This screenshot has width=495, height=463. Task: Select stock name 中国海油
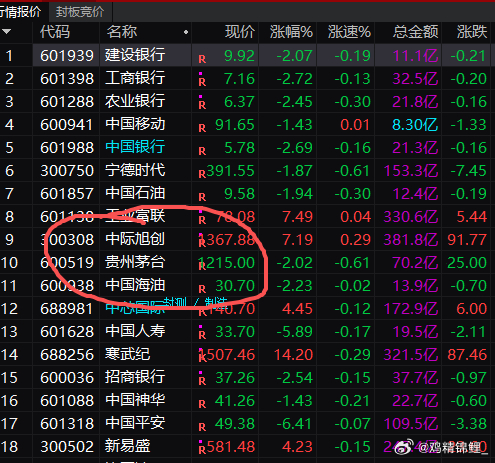pyautogui.click(x=135, y=285)
